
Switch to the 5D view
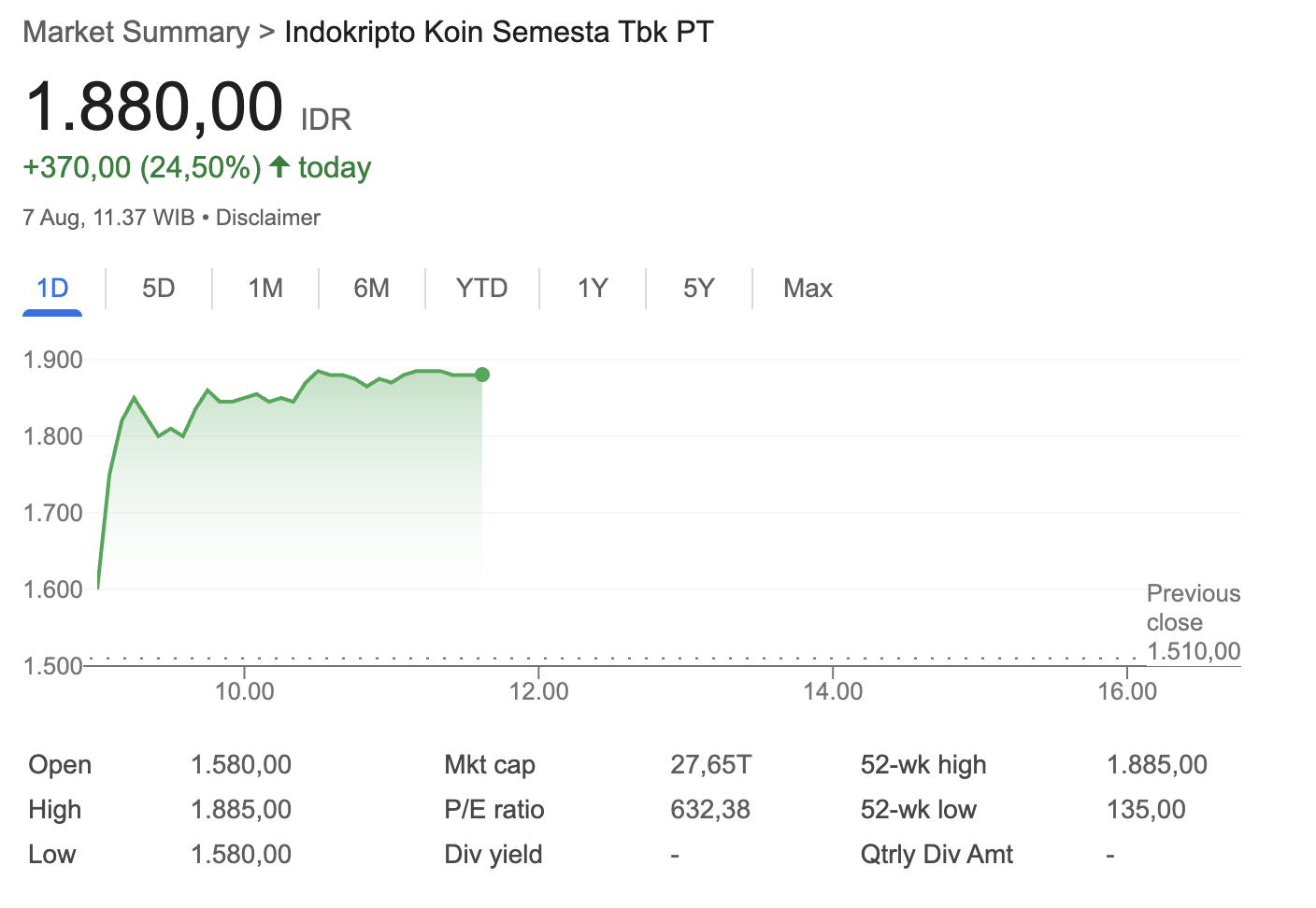[159, 289]
